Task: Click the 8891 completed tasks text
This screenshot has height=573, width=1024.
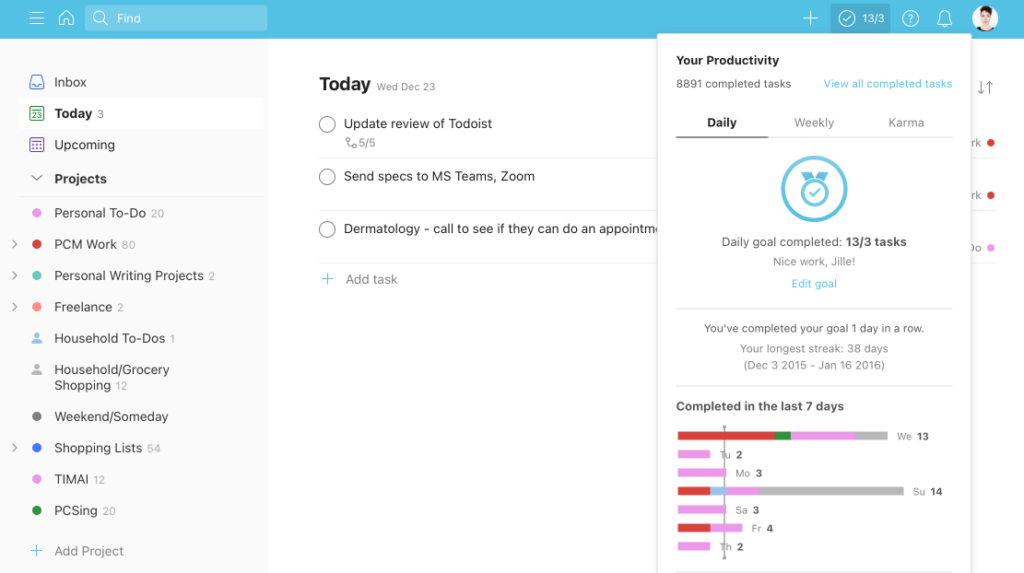Action: tap(733, 84)
